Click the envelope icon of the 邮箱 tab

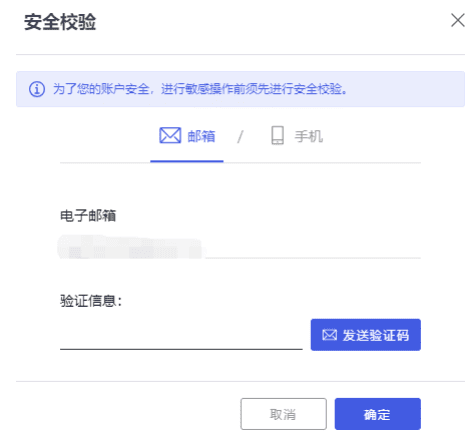click(170, 135)
